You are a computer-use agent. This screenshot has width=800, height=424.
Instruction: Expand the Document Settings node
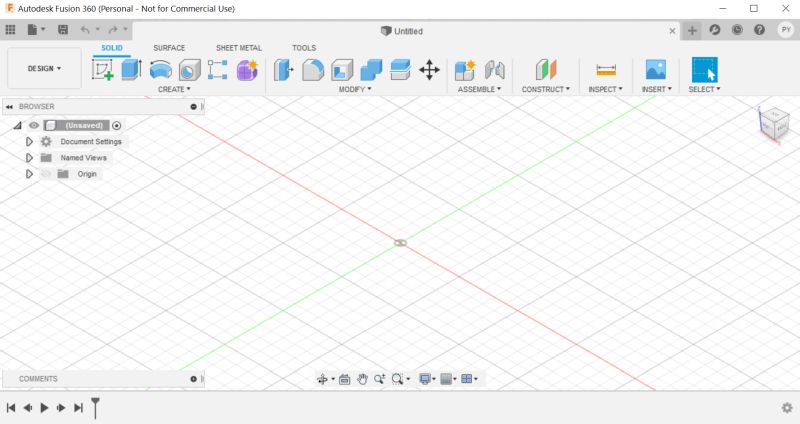(29, 142)
